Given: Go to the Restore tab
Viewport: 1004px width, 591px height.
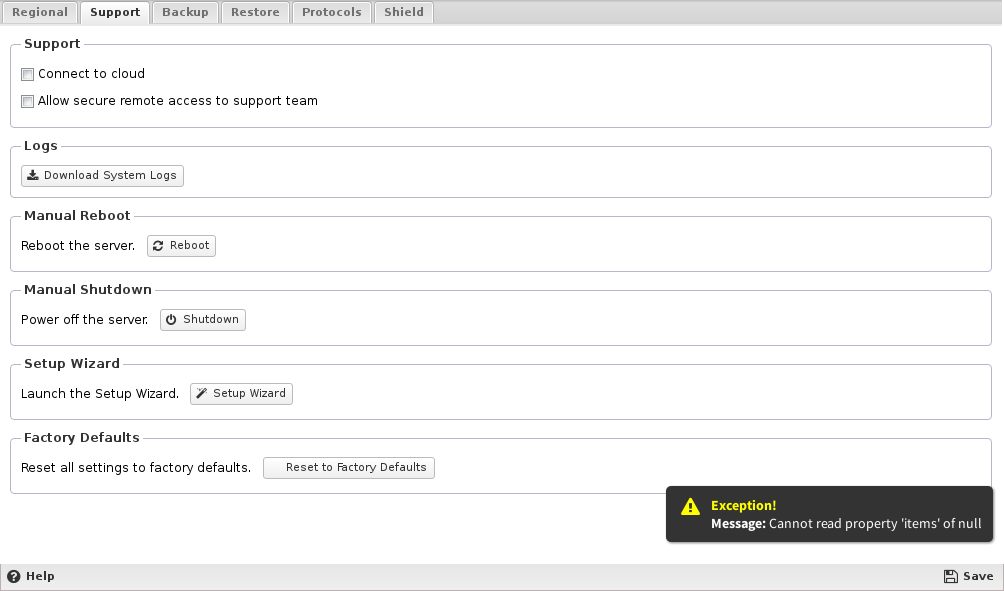Looking at the screenshot, I should (x=255, y=12).
